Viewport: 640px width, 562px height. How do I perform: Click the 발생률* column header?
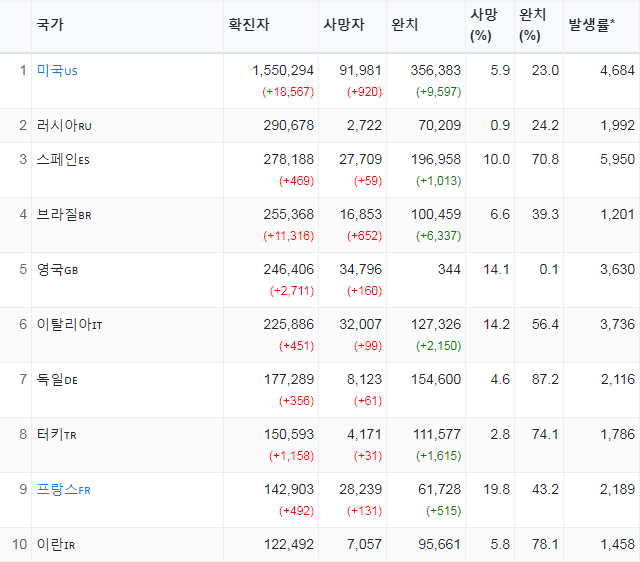coord(591,24)
